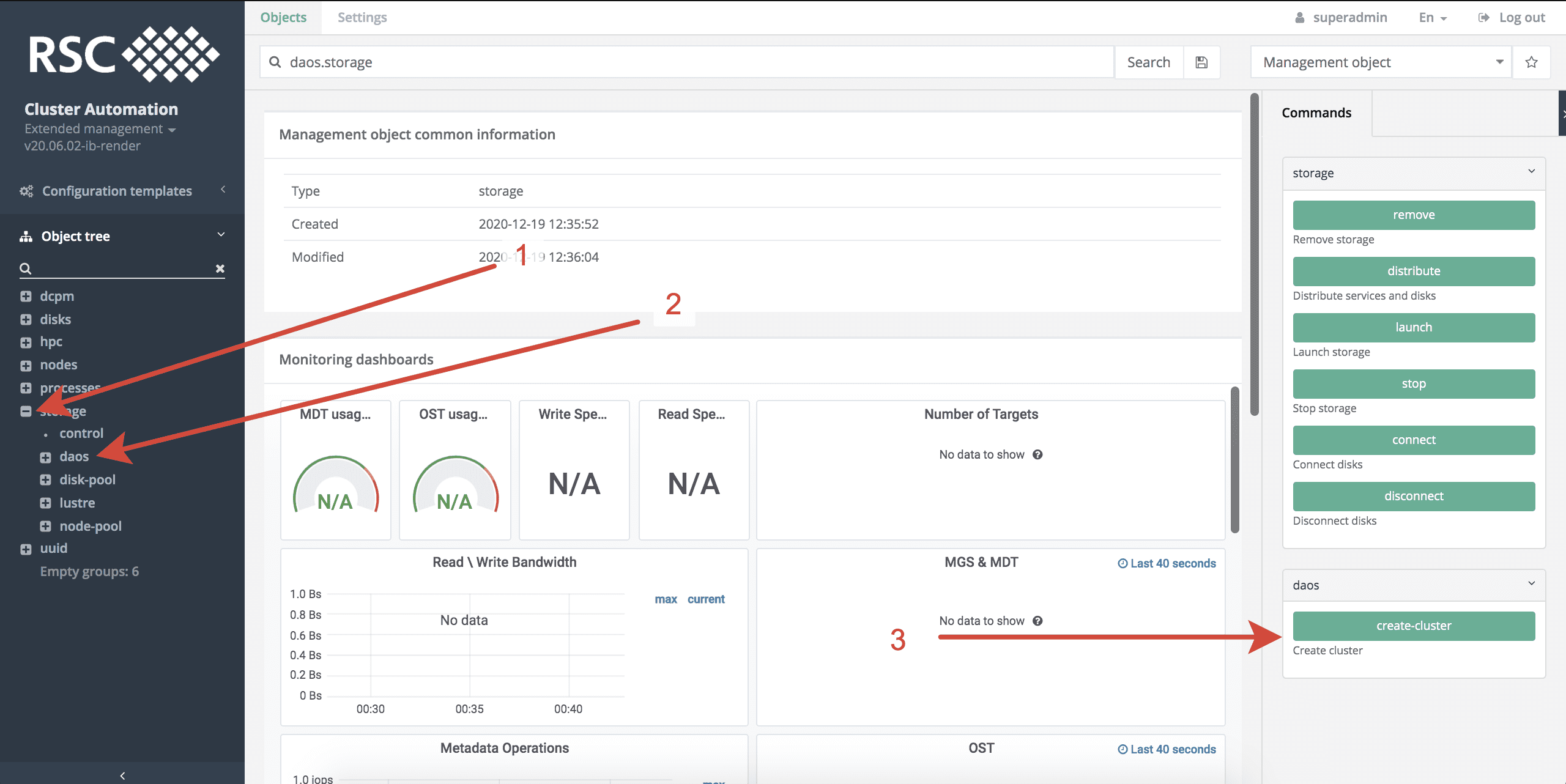
Task: Collapse the storage commands group chevron
Action: 1531,171
